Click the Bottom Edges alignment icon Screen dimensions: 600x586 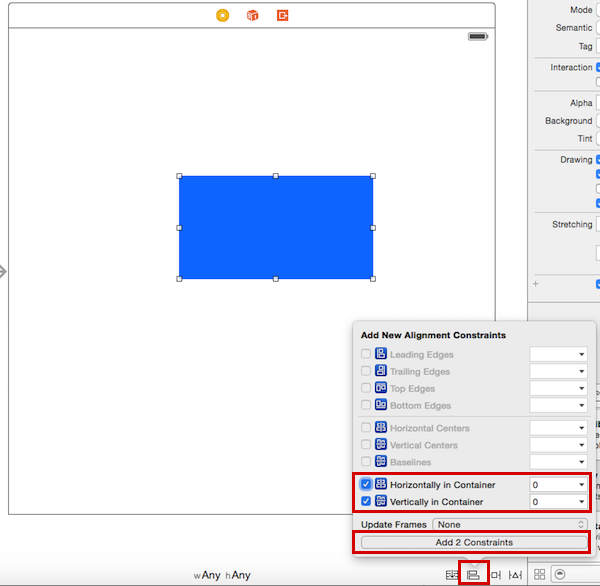click(381, 404)
